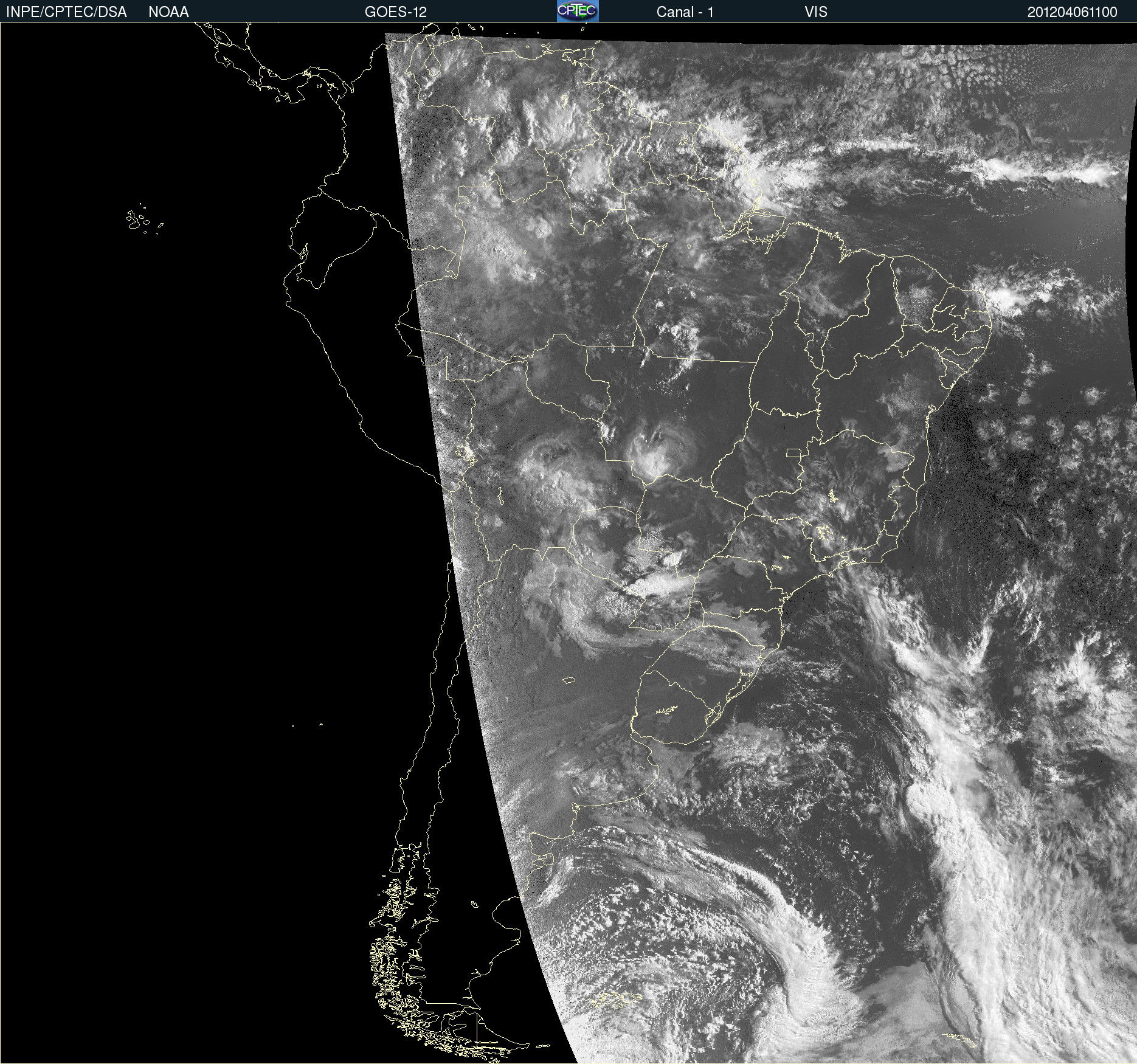This screenshot has width=1137, height=1064.
Task: Select the VIS channel label
Action: pos(816,12)
